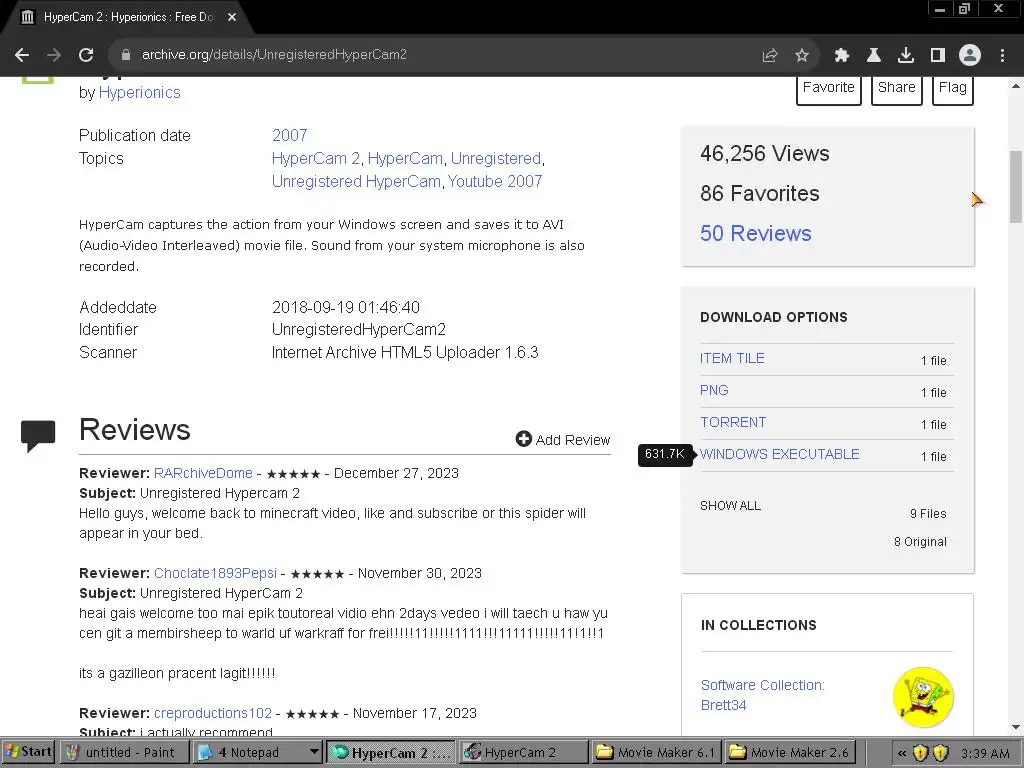Share this page from address bar
The image size is (1024, 768).
pos(770,56)
